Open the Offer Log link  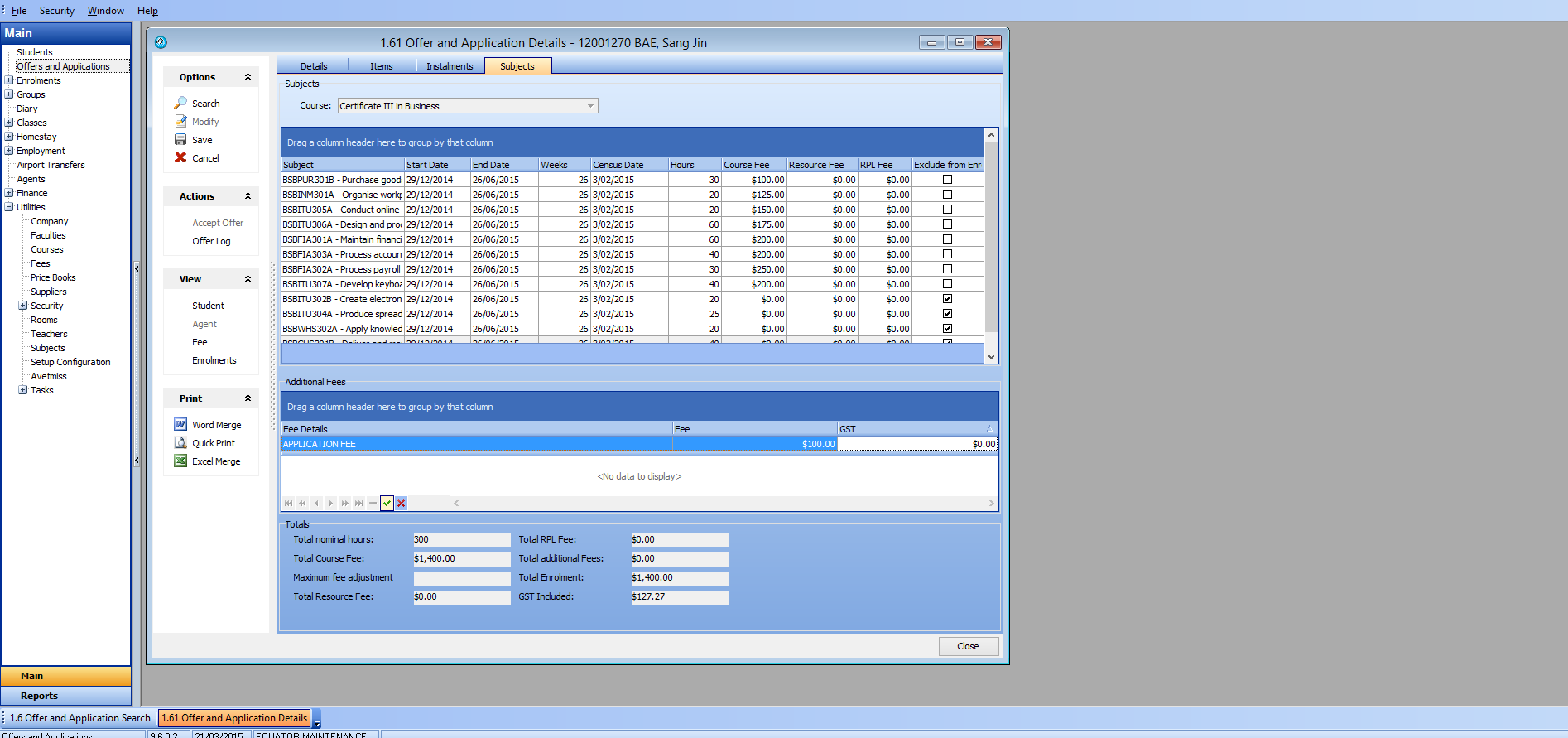coord(211,241)
